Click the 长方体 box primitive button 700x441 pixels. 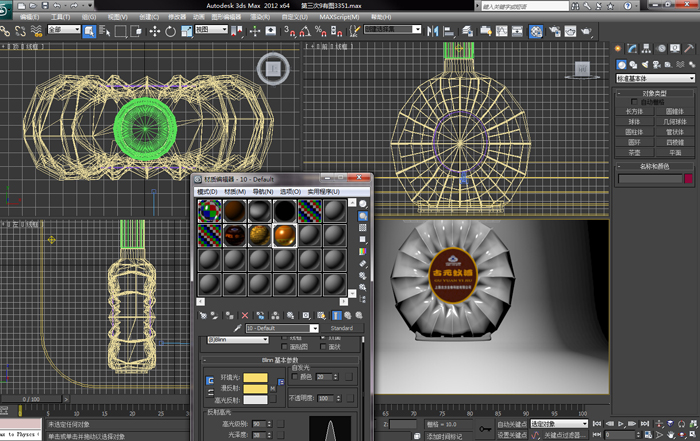(x=634, y=111)
